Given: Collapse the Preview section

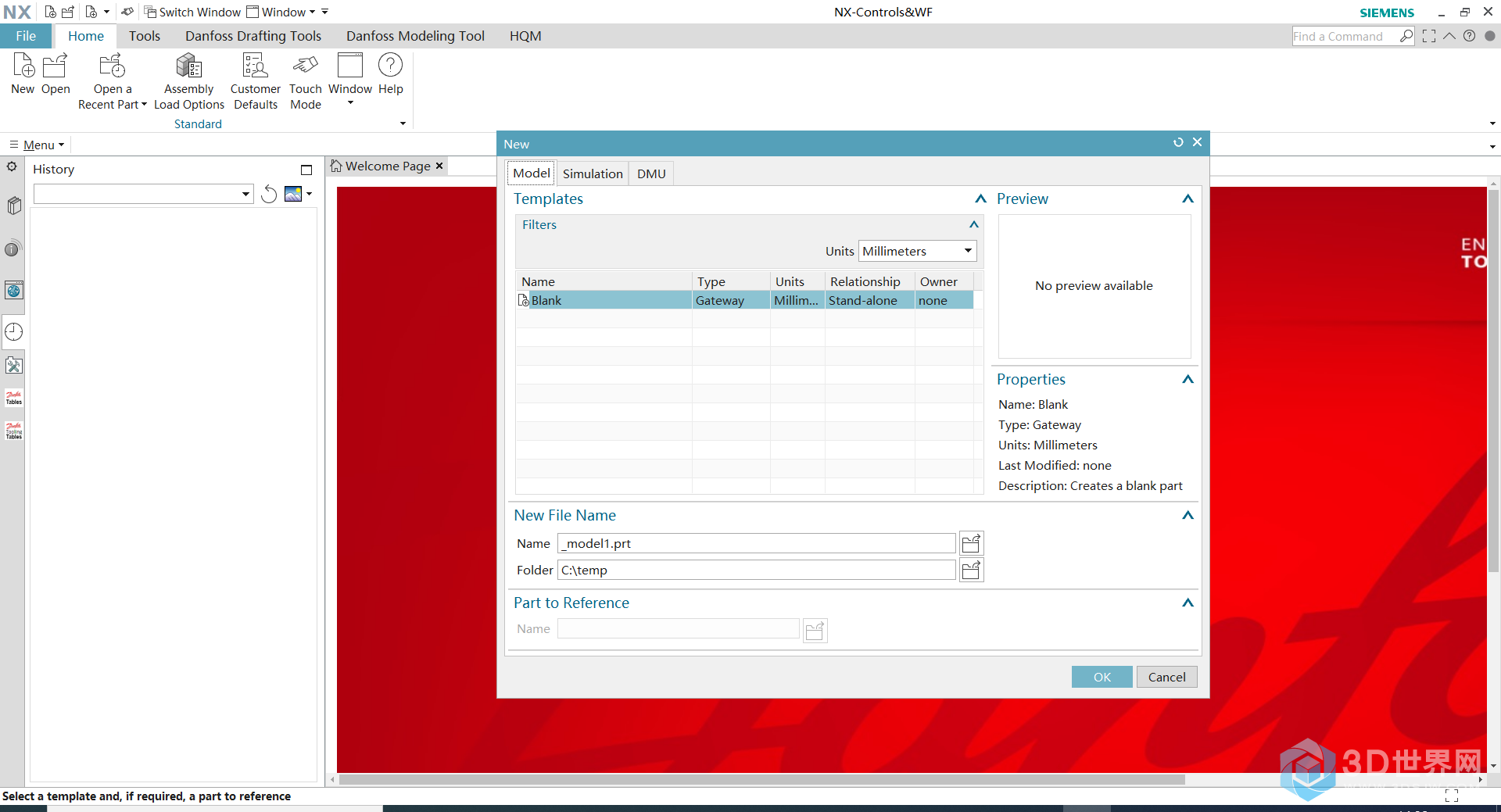Looking at the screenshot, I should (1188, 199).
